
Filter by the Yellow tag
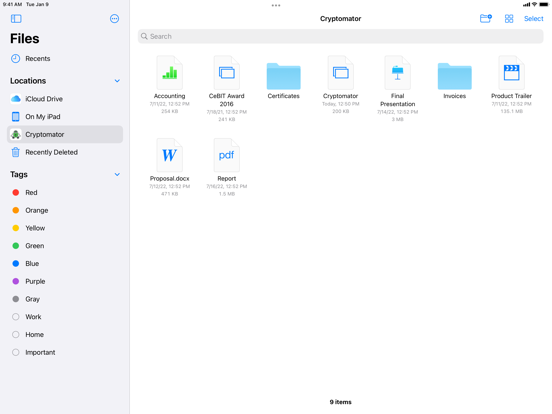65,228
